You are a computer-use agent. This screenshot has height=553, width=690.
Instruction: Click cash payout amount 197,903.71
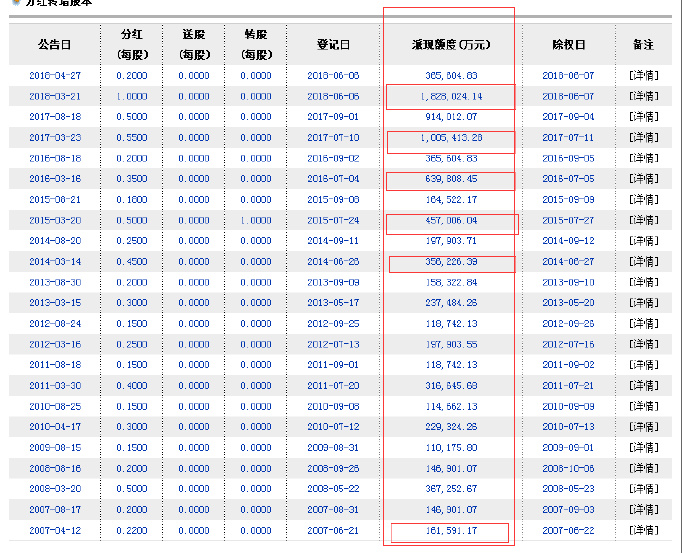451,241
